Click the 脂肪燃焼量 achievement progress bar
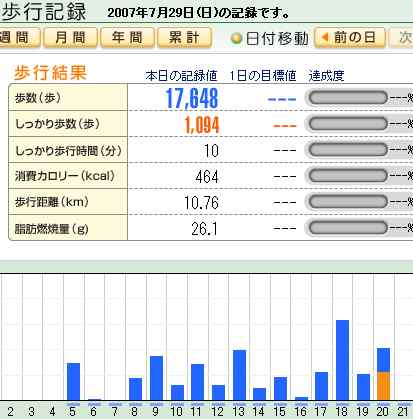Image resolution: width=413 pixels, height=419 pixels. click(348, 228)
